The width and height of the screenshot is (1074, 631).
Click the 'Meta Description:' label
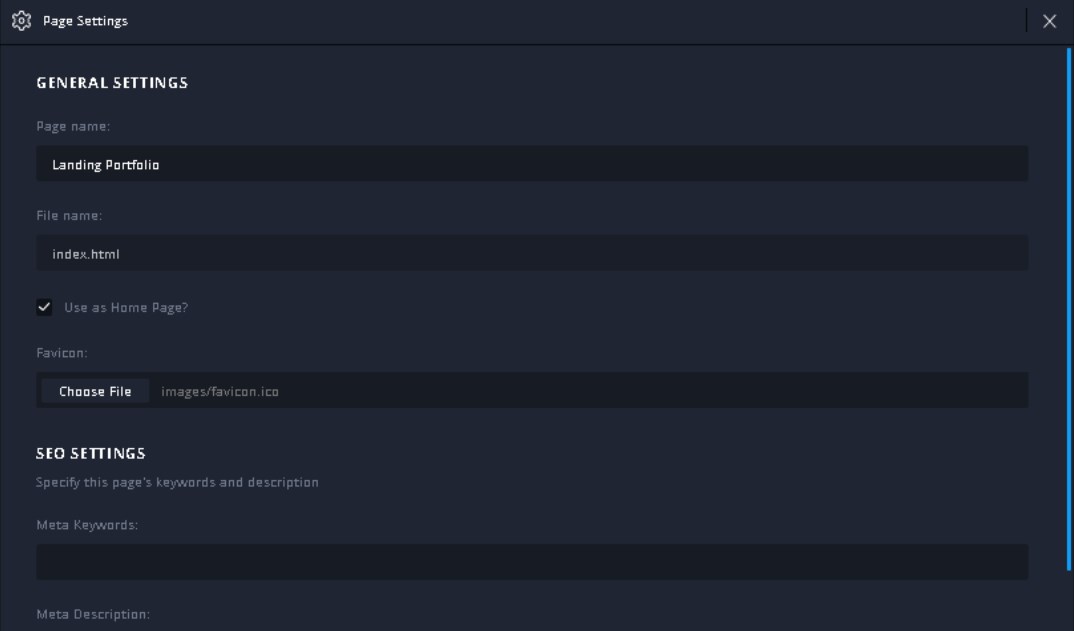pos(93,614)
